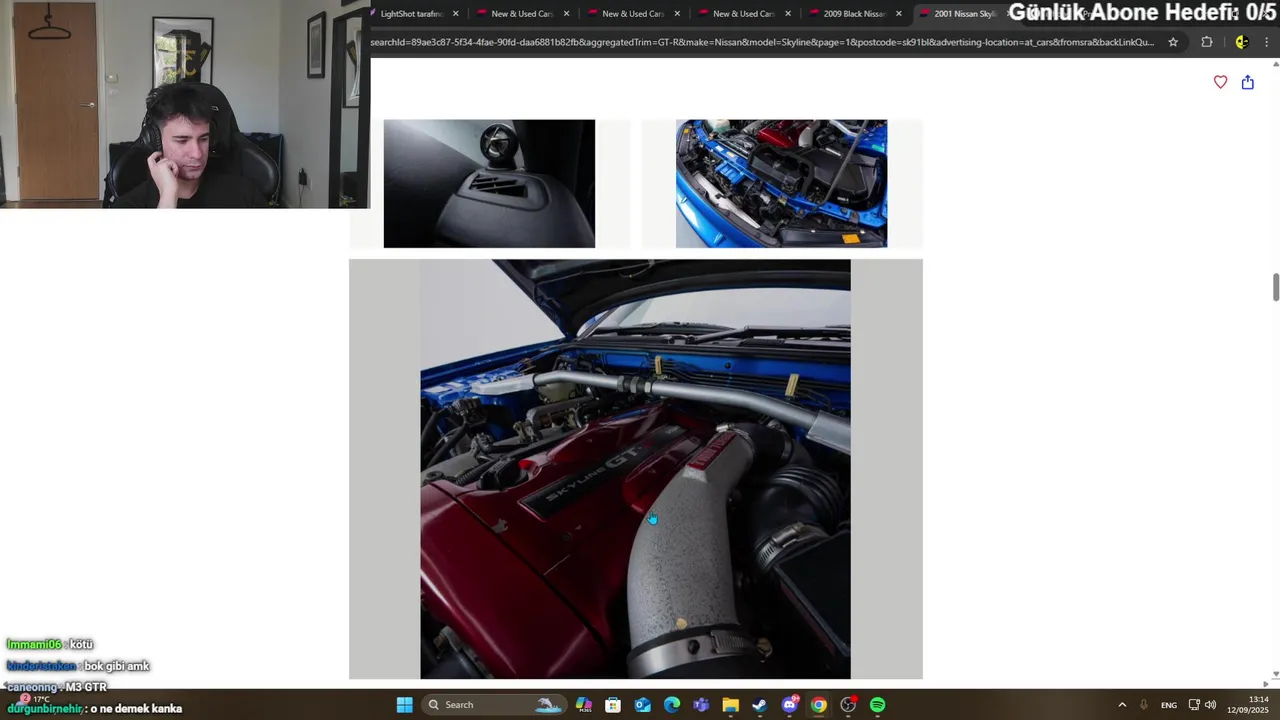
Task: Open the Windows Start menu
Action: pyautogui.click(x=404, y=705)
